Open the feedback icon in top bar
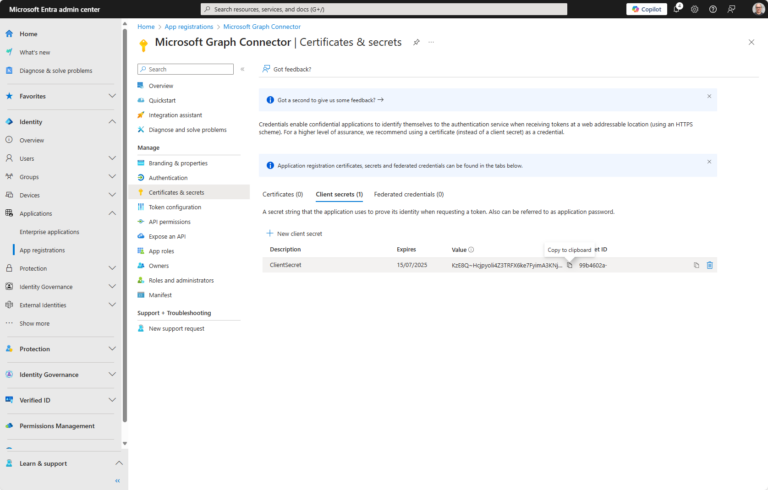768x490 pixels. coord(731,9)
